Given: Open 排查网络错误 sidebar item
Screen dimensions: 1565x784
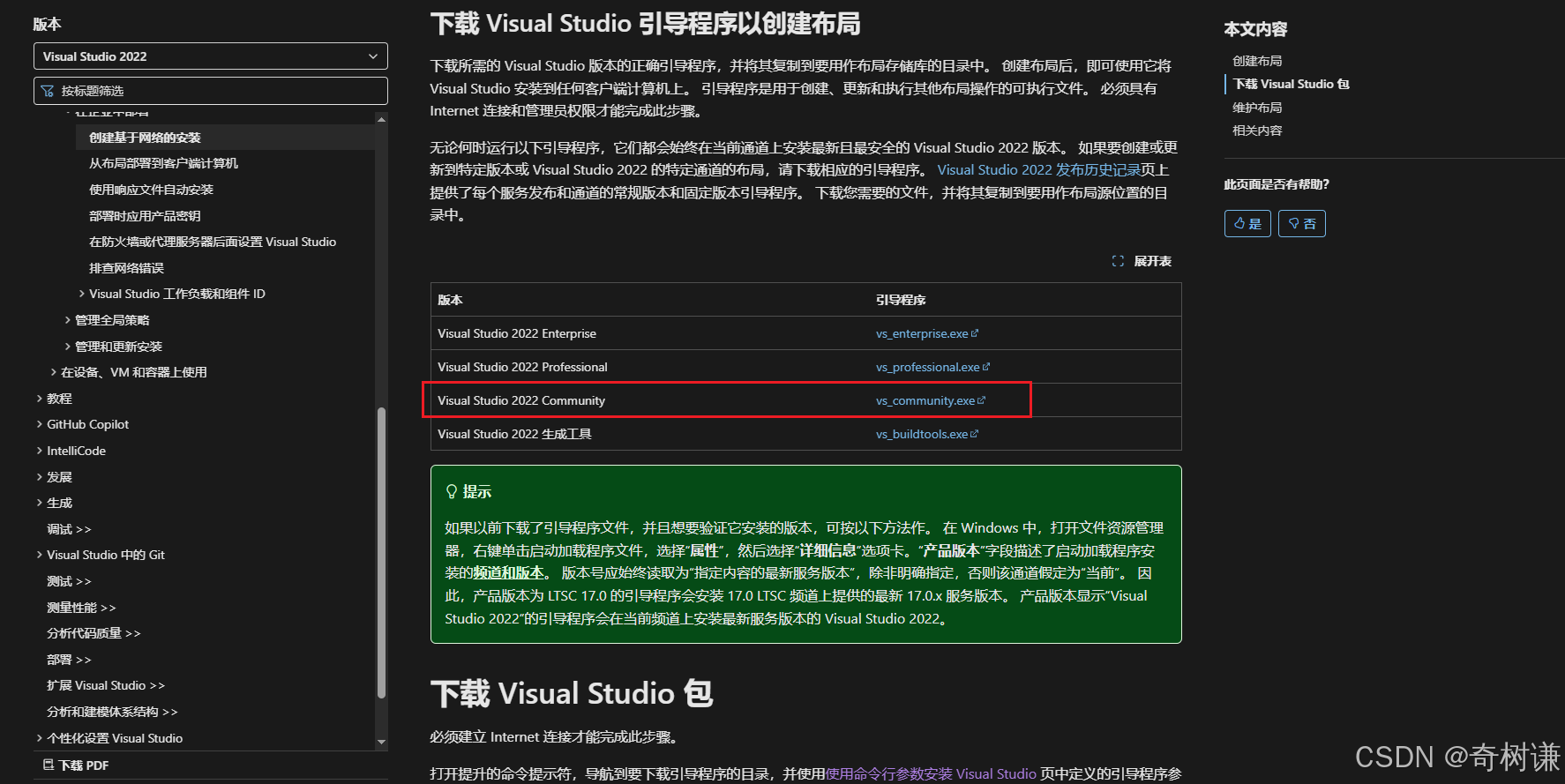Looking at the screenshot, I should point(126,268).
